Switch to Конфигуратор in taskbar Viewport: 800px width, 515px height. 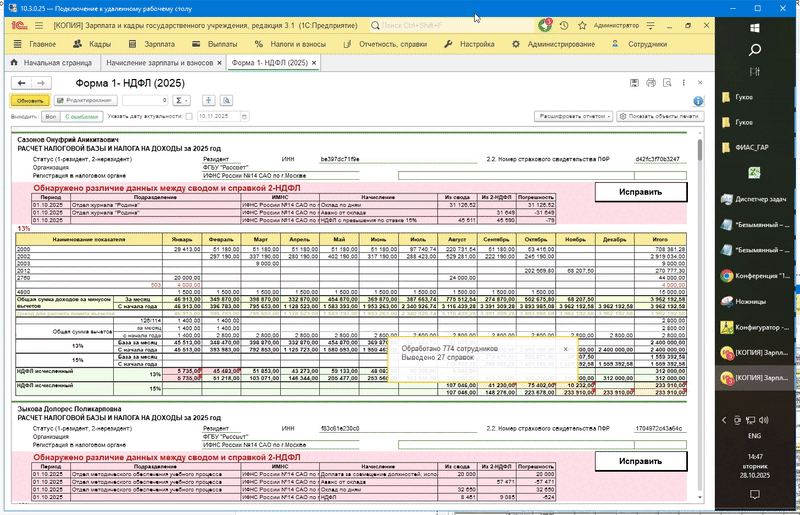point(756,327)
